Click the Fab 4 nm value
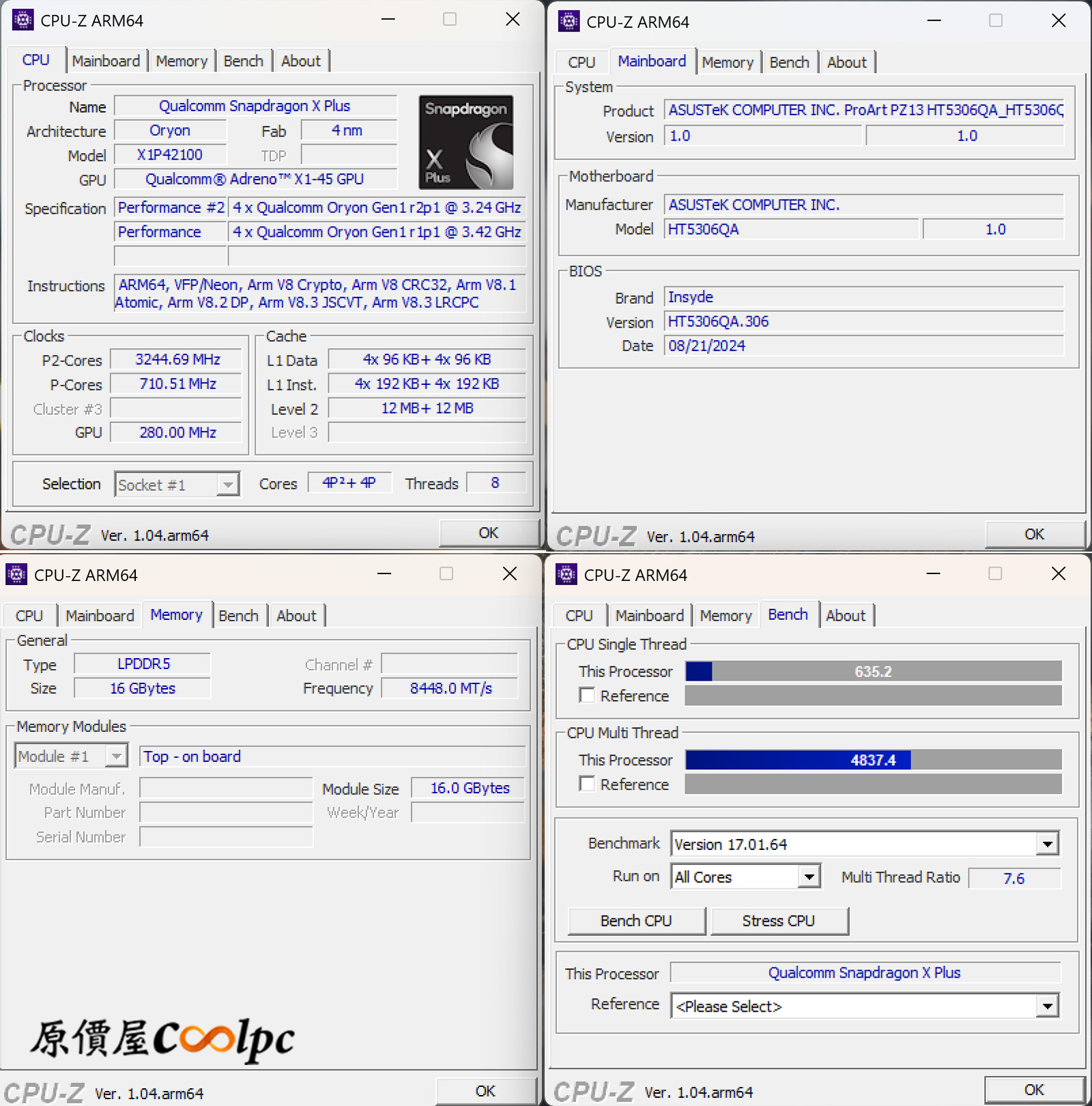 click(348, 130)
